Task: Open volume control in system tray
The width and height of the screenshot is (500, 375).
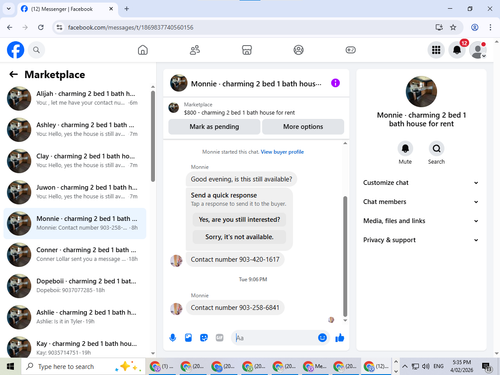Action: [426, 366]
